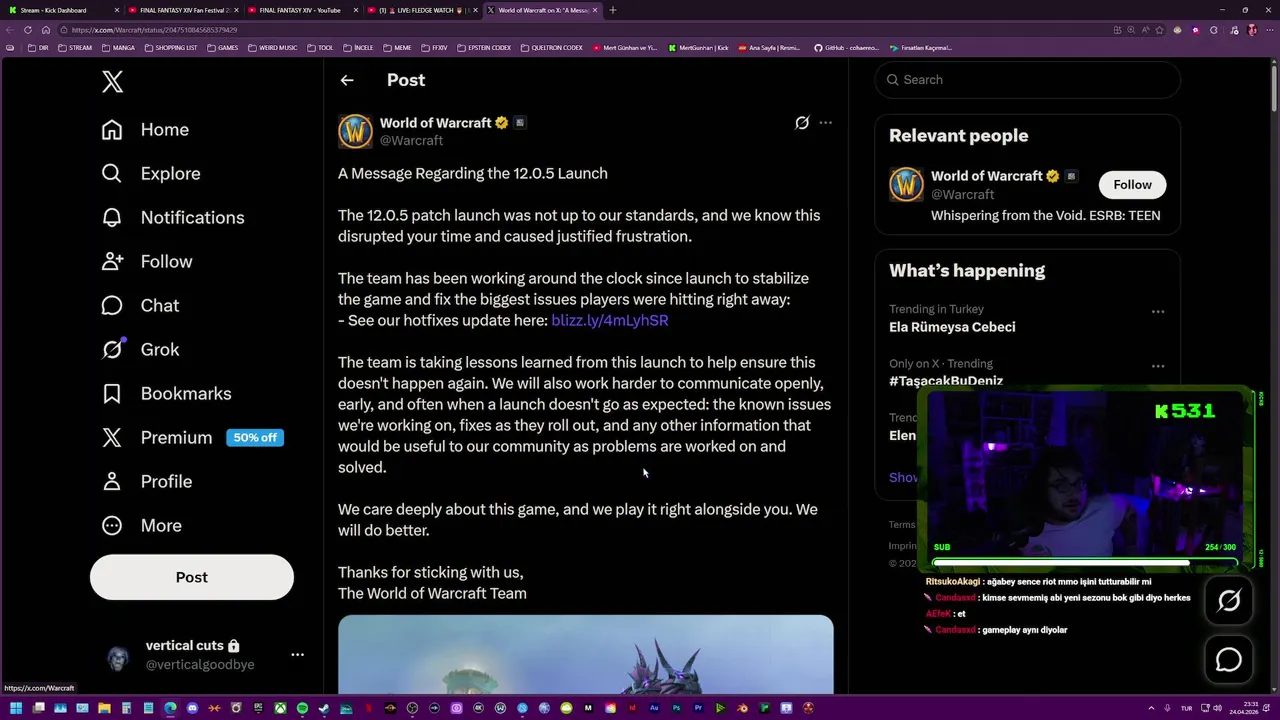1280x720 pixels.
Task: Open account menu for vertical cuts
Action: tap(297, 655)
